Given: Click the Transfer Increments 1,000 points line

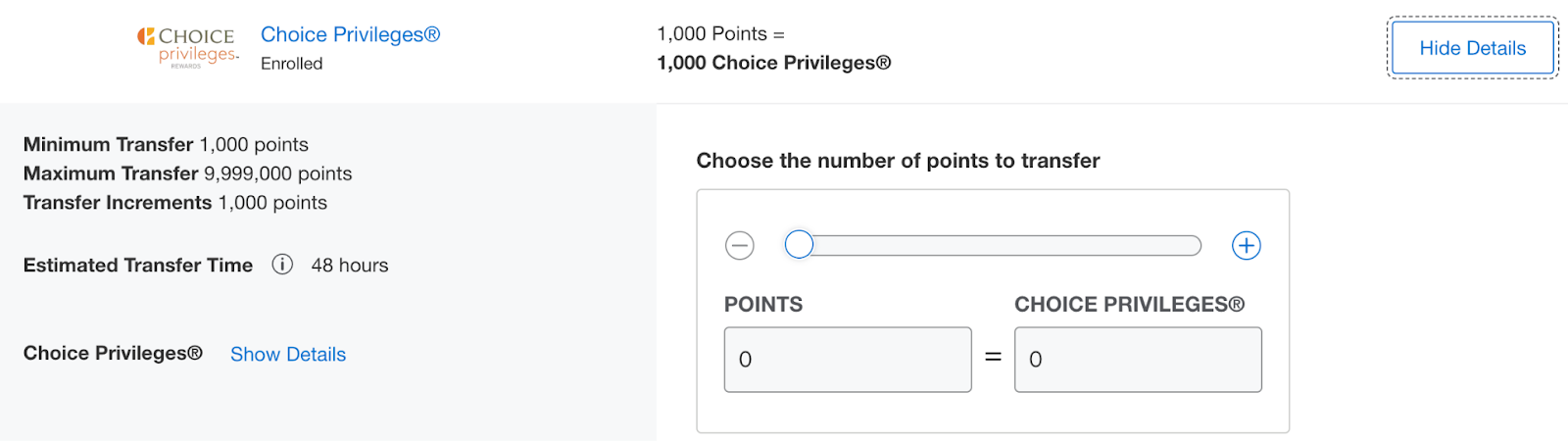Looking at the screenshot, I should pyautogui.click(x=174, y=203).
